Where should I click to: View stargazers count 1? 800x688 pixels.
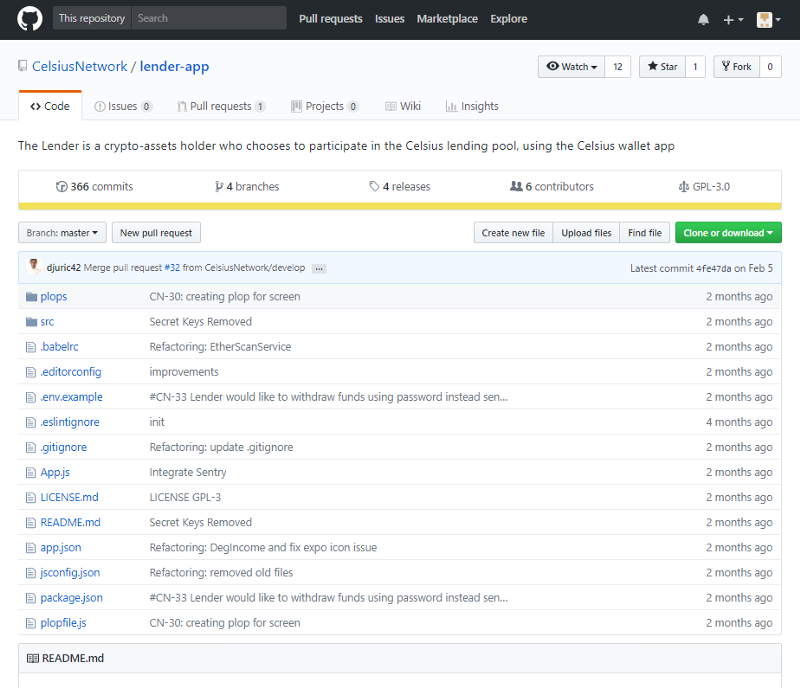click(695, 67)
